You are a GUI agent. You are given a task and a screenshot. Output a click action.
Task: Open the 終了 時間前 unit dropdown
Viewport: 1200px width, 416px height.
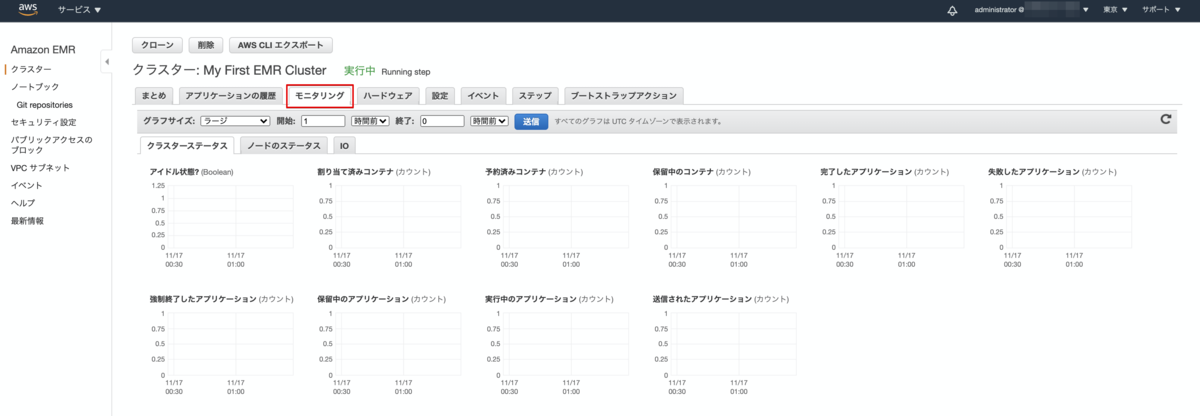click(489, 121)
